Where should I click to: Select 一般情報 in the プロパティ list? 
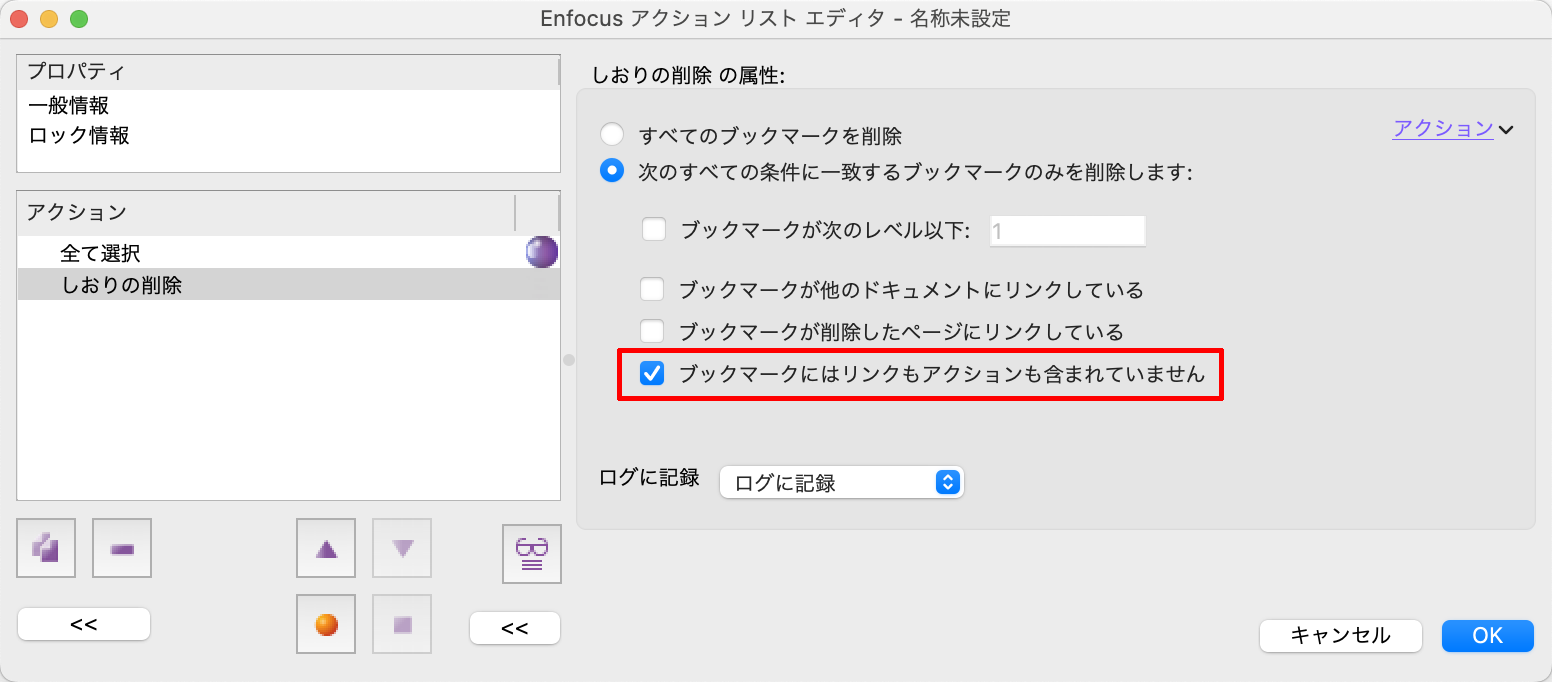coord(288,105)
